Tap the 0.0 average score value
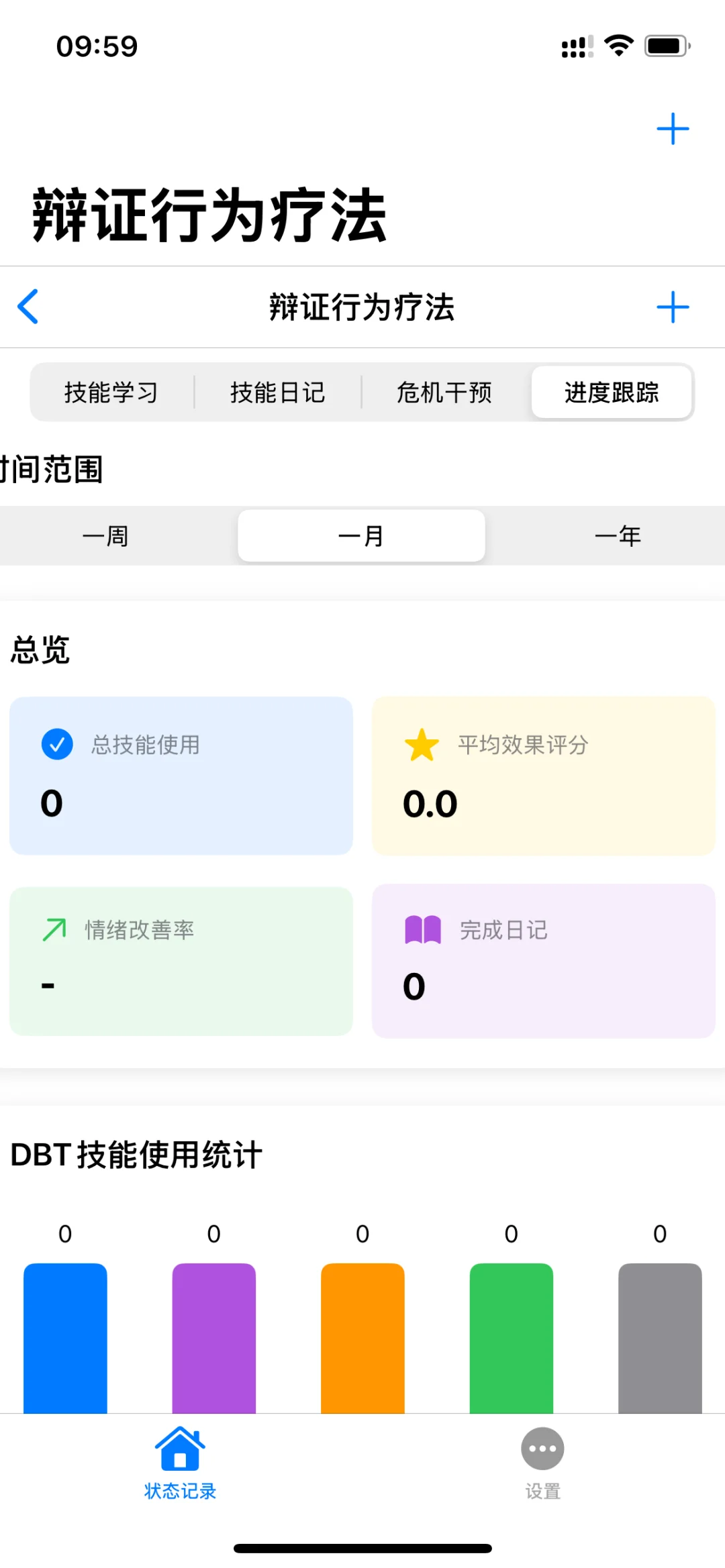This screenshot has width=725, height=1568. click(x=430, y=803)
